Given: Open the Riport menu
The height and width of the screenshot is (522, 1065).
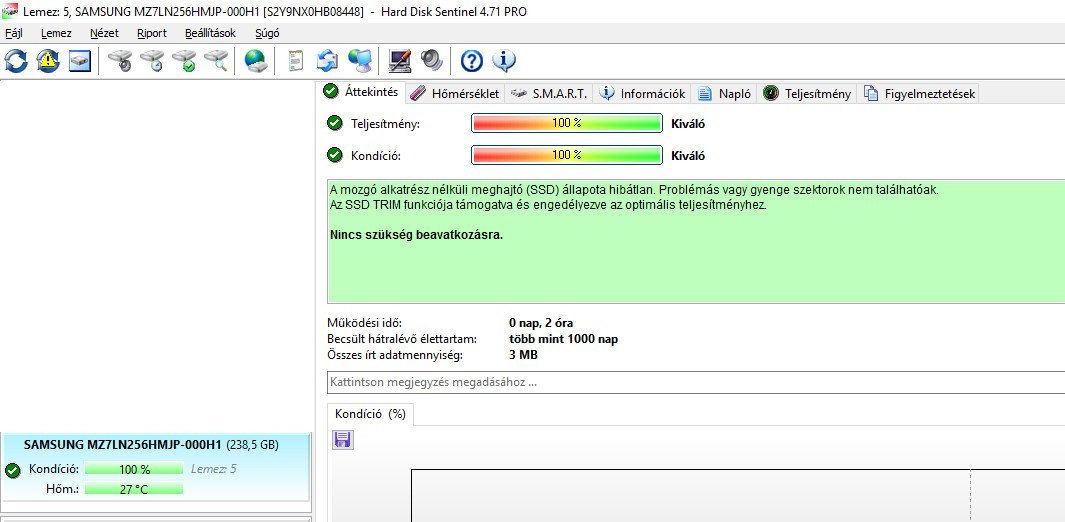Looking at the screenshot, I should (x=151, y=33).
